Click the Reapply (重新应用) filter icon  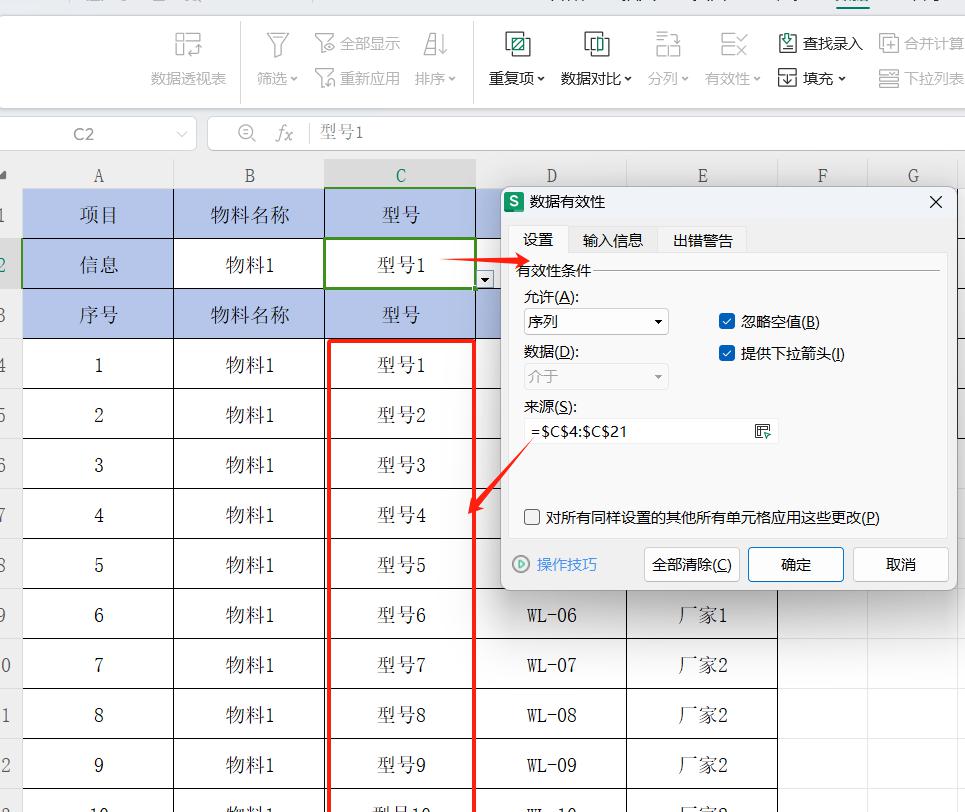(x=324, y=78)
